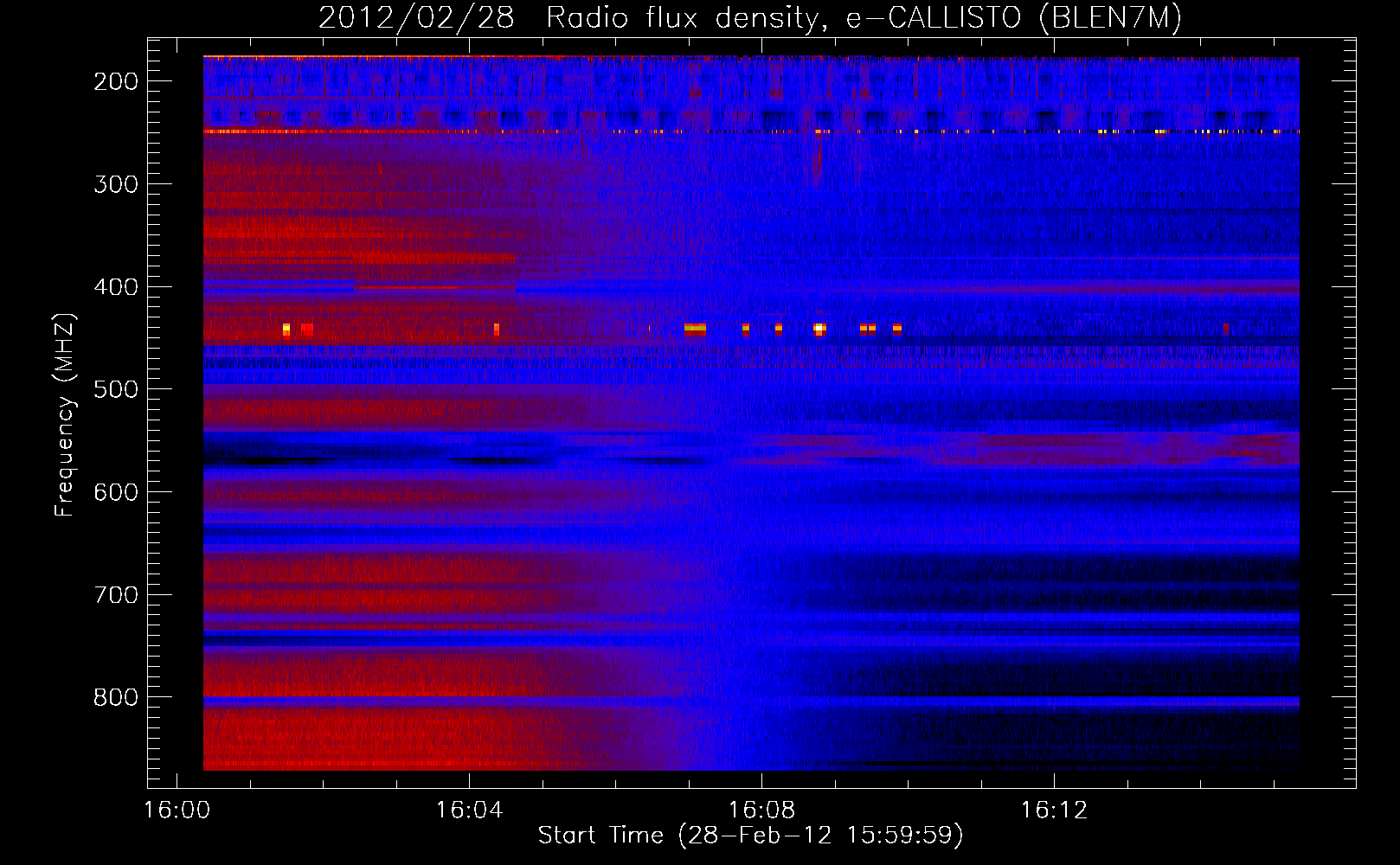Click the 700 frequency tick label

116,595
